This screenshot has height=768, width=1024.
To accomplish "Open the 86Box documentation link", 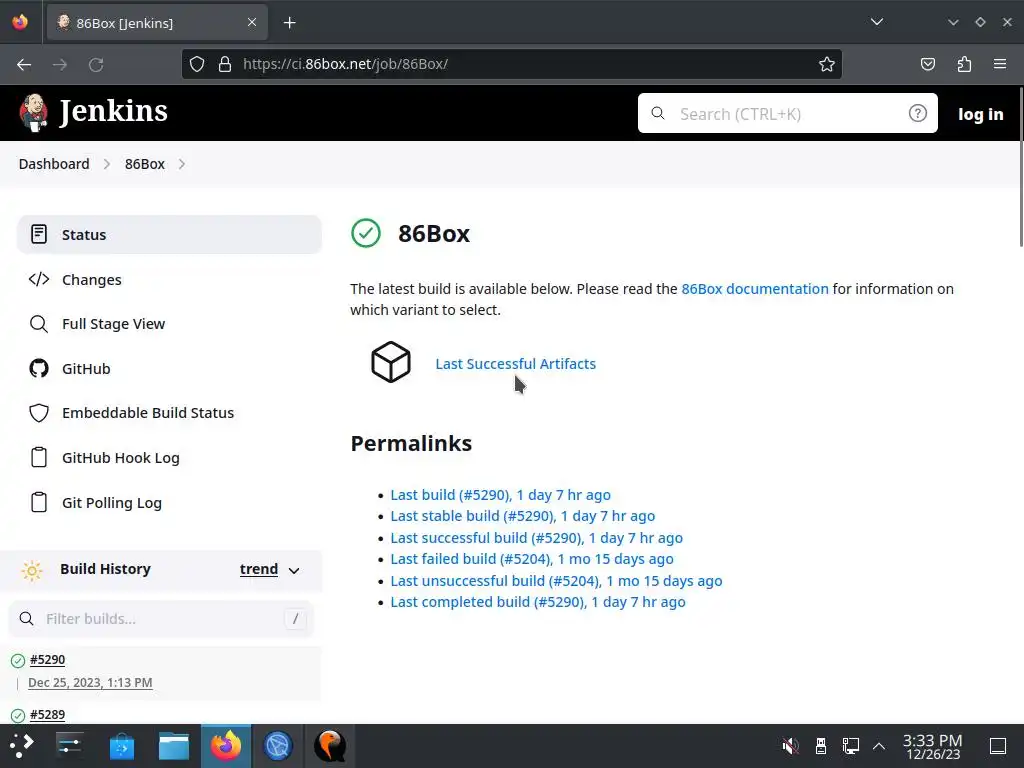I will coord(754,289).
